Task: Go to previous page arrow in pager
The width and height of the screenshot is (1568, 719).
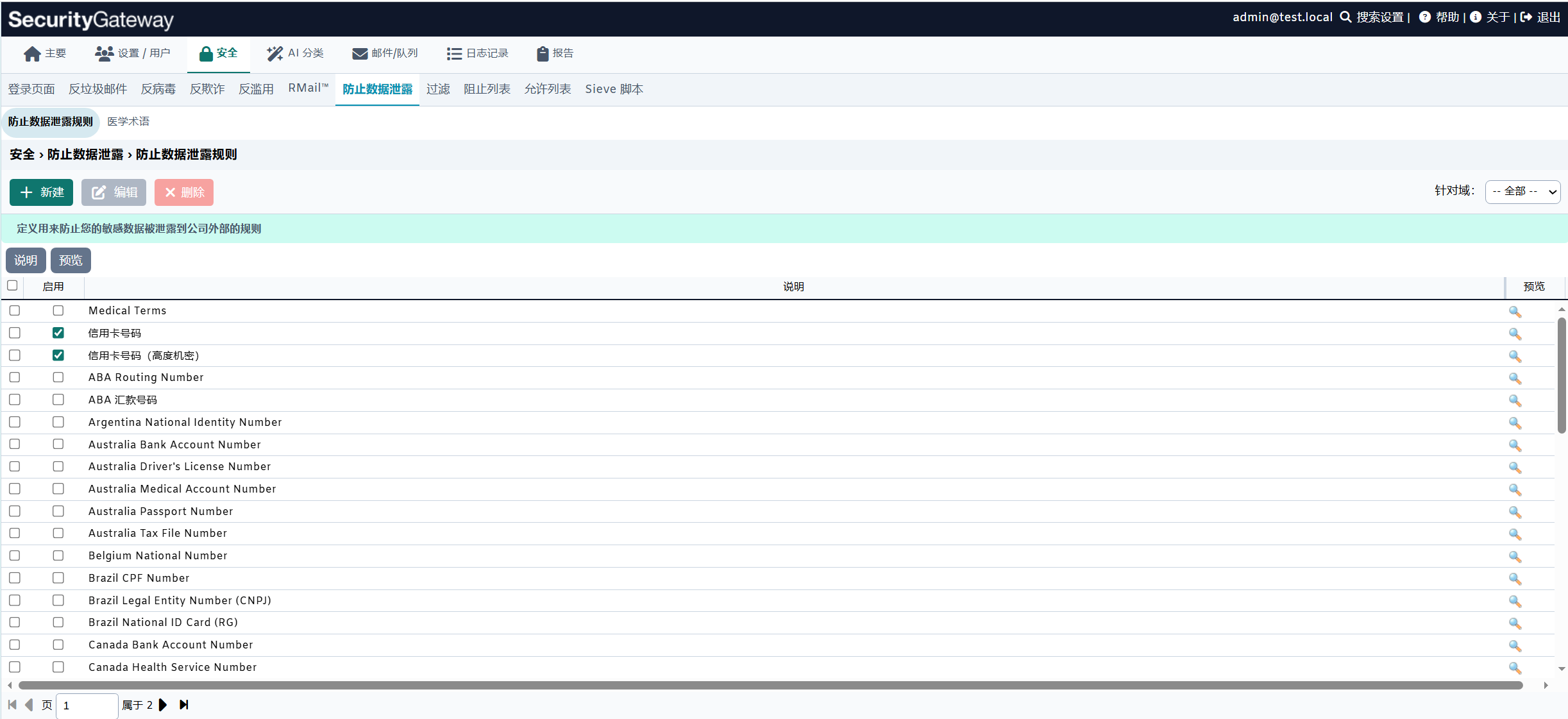Action: pyautogui.click(x=29, y=705)
